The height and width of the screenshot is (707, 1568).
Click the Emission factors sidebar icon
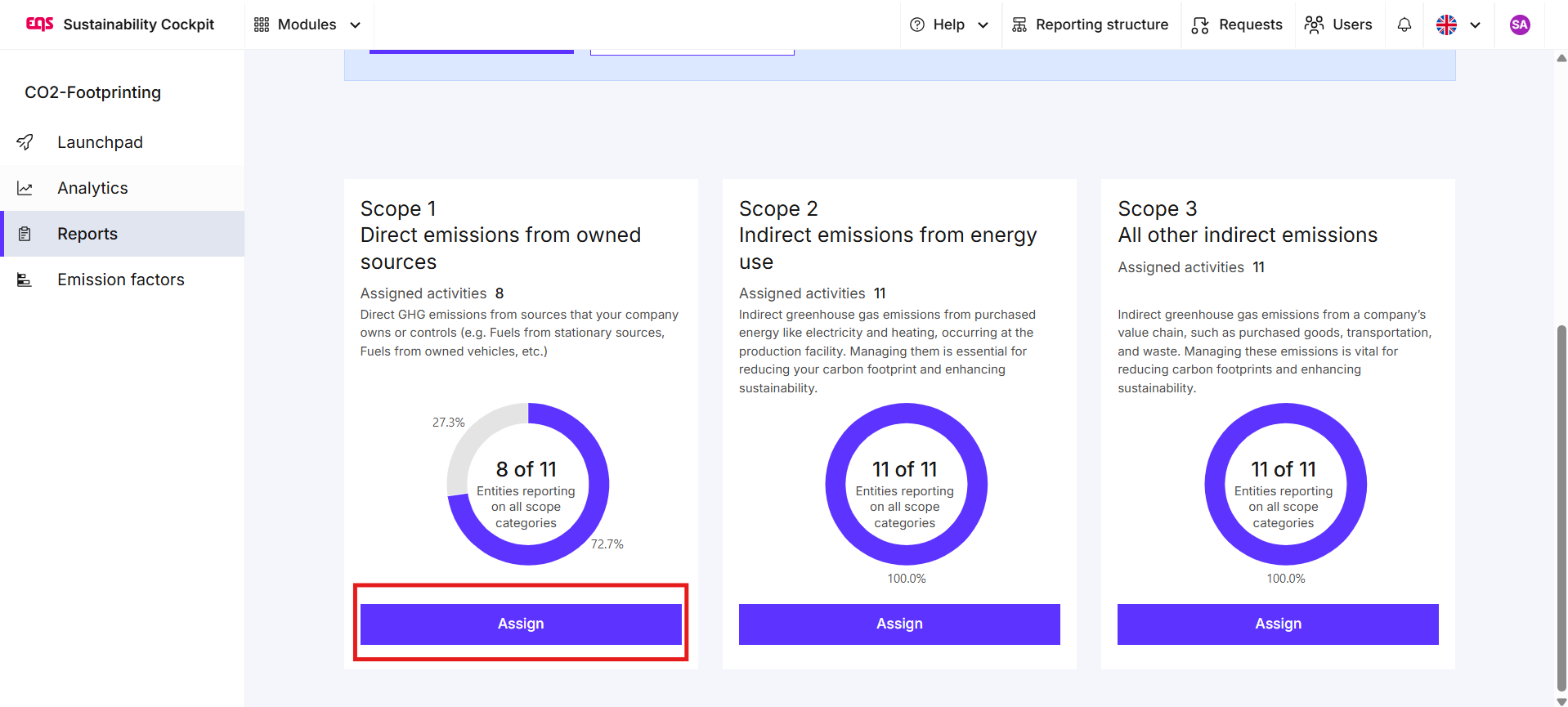[x=25, y=280]
